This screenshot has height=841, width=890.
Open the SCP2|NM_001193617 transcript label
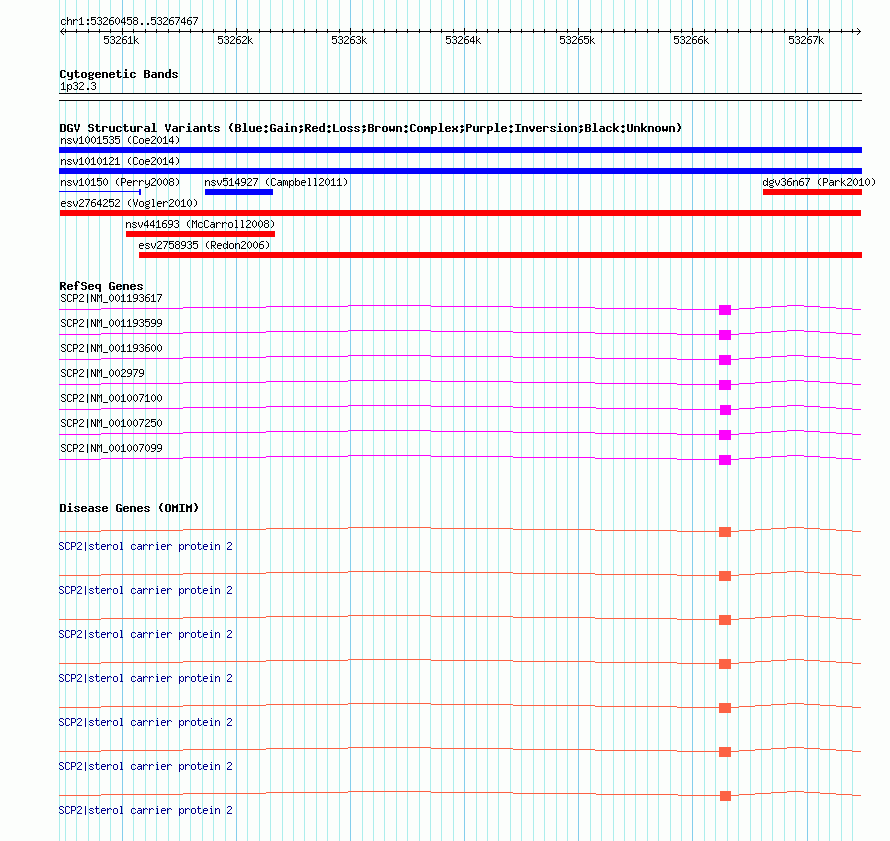click(x=111, y=298)
